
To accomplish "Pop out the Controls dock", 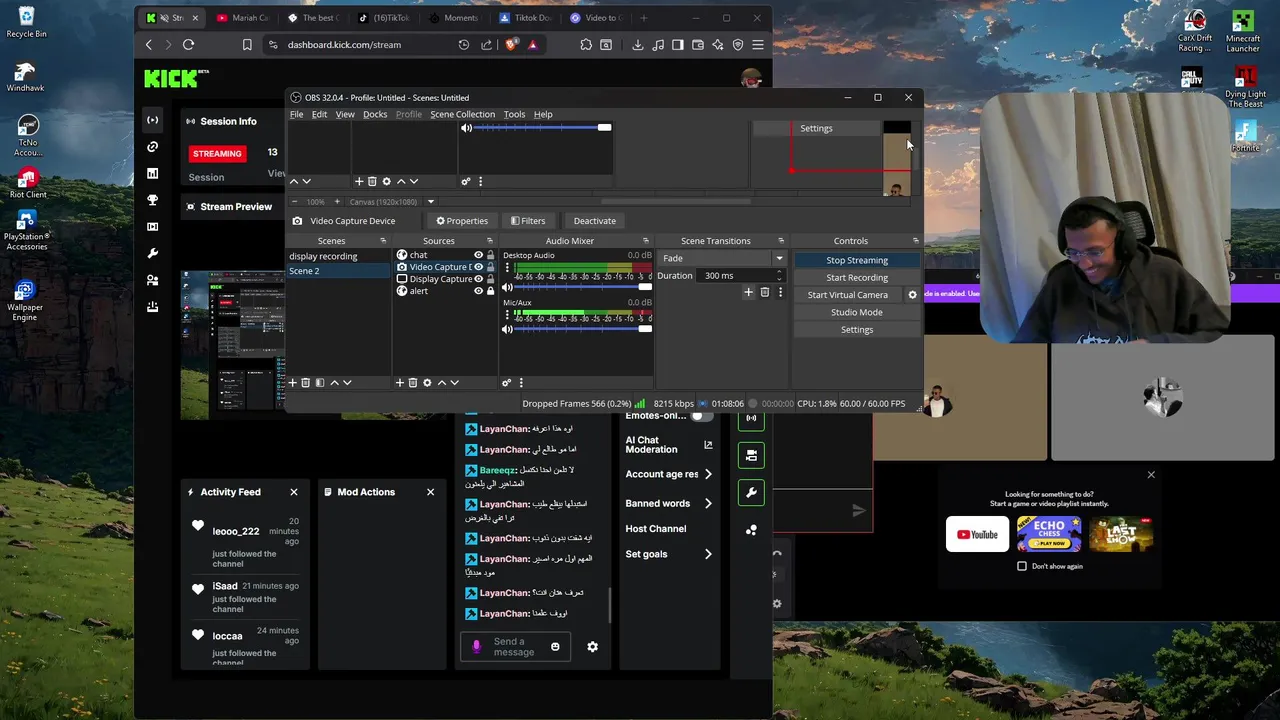I will (x=915, y=241).
